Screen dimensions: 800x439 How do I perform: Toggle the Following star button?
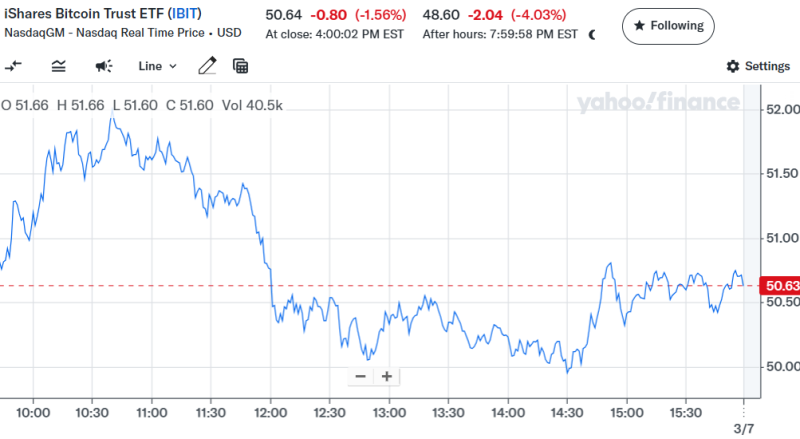pyautogui.click(x=668, y=25)
